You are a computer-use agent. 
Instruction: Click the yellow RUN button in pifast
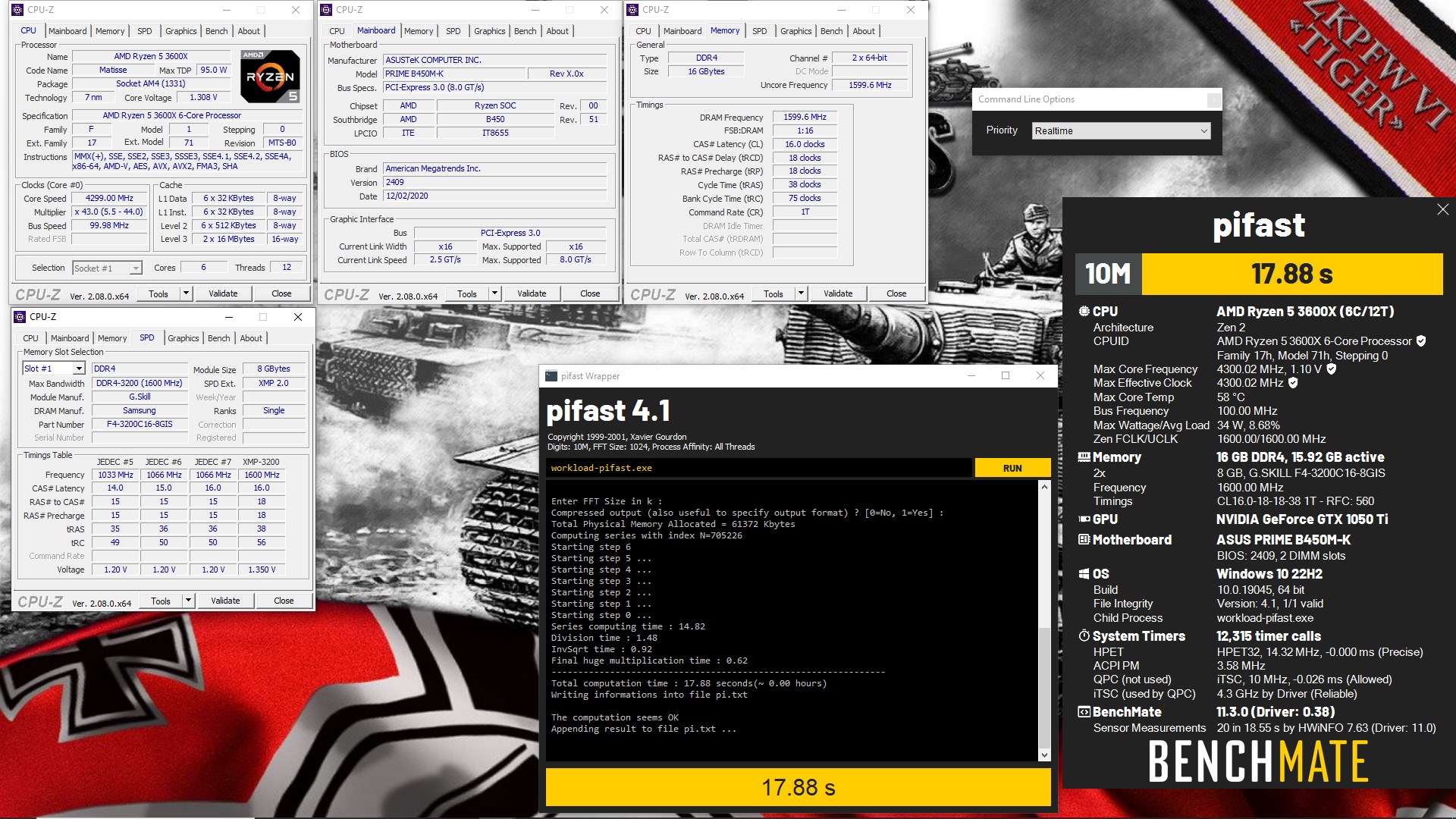click(x=1012, y=468)
